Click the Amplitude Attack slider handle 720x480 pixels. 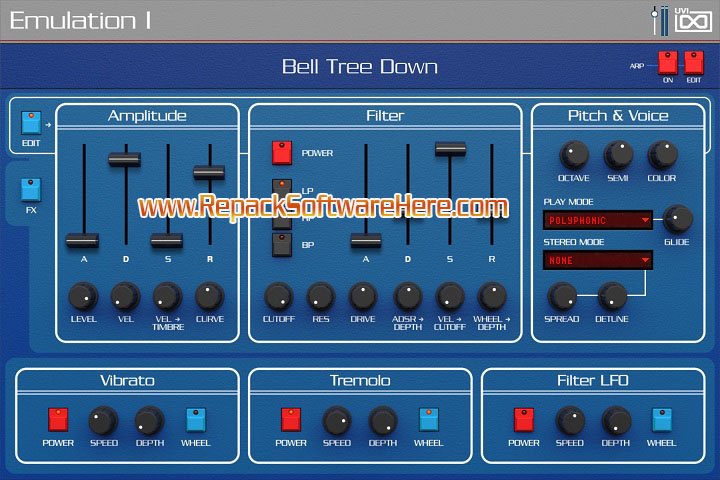pyautogui.click(x=83, y=240)
